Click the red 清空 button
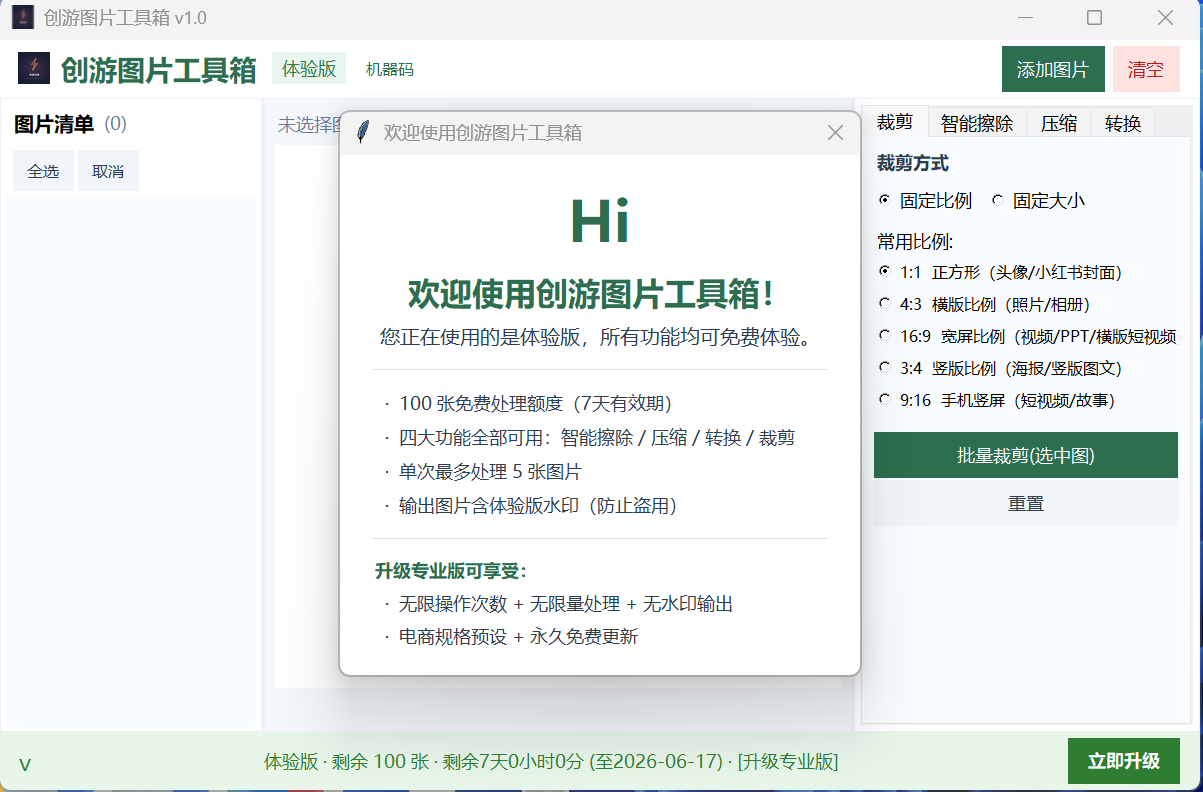Viewport: 1203px width, 792px height. [x=1146, y=69]
